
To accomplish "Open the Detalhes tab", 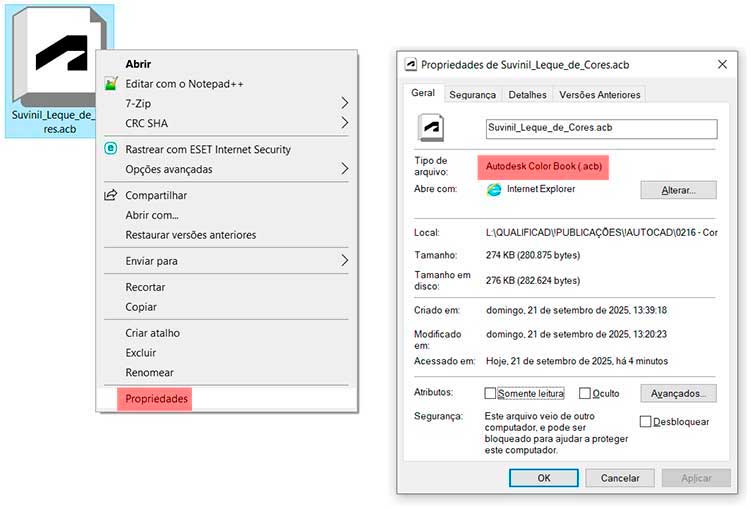I will 527,95.
